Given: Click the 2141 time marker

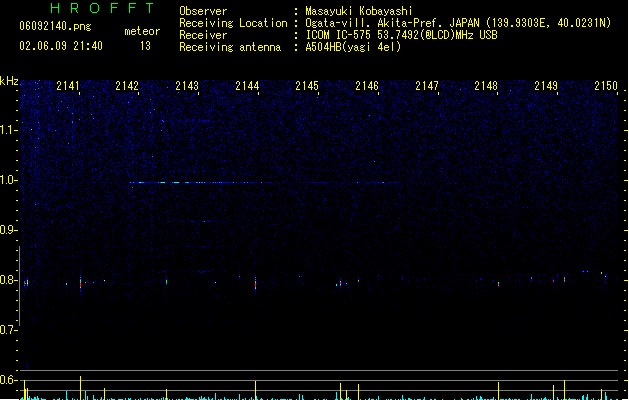Looking at the screenshot, I should (x=68, y=86).
